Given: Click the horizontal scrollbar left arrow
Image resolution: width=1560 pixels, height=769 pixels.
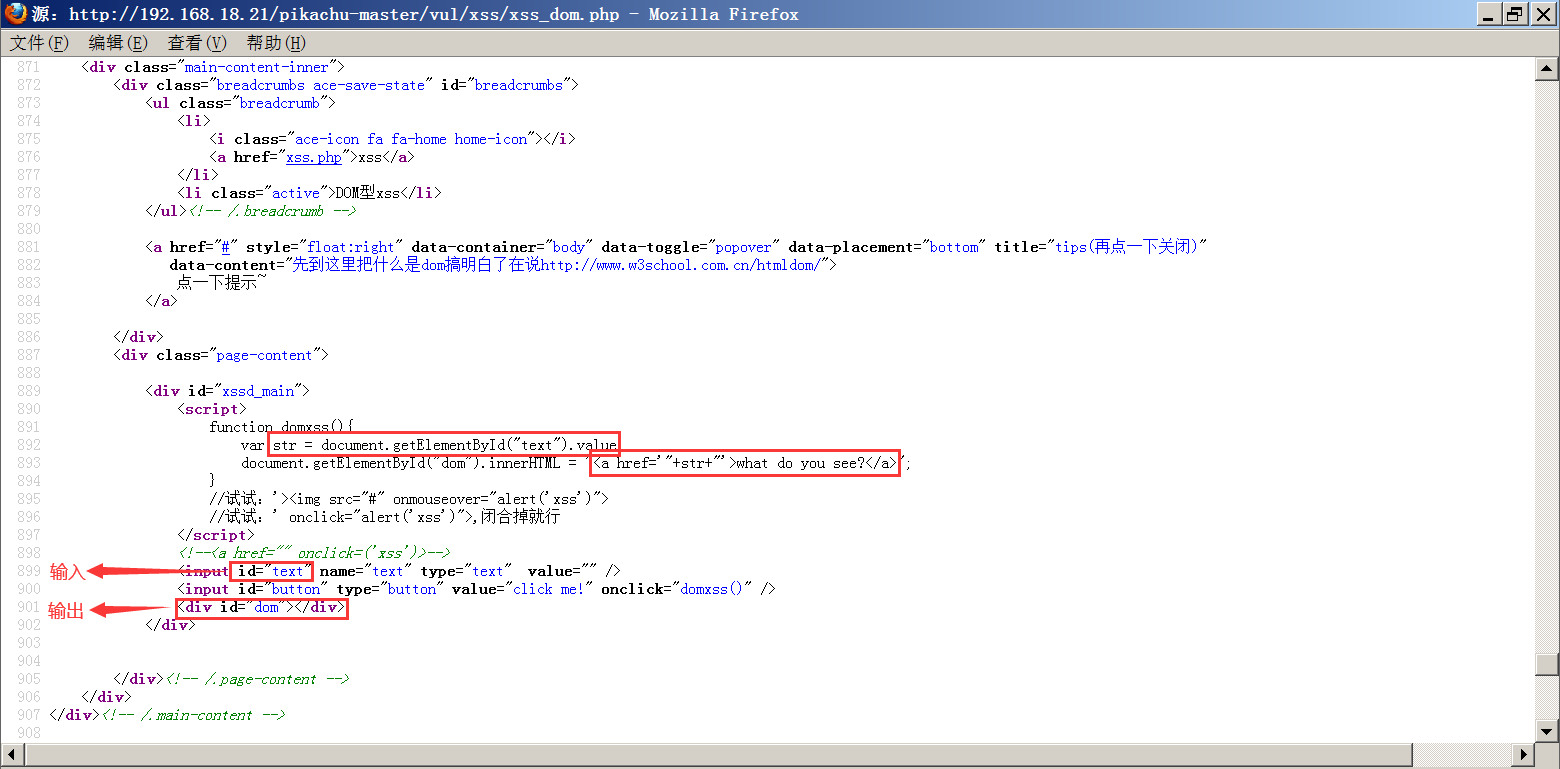Looking at the screenshot, I should click(x=11, y=755).
